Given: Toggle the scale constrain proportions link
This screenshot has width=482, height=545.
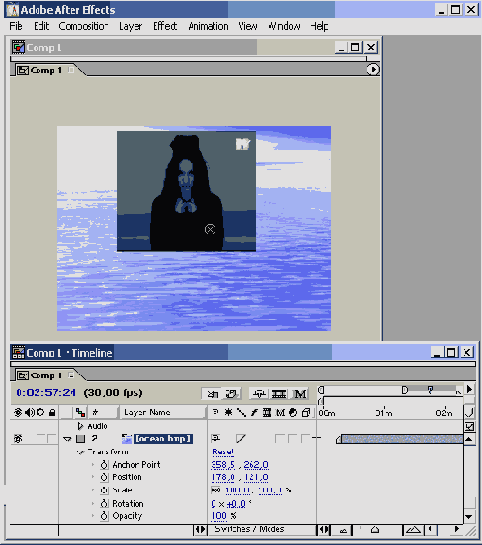Looking at the screenshot, I should [x=215, y=490].
